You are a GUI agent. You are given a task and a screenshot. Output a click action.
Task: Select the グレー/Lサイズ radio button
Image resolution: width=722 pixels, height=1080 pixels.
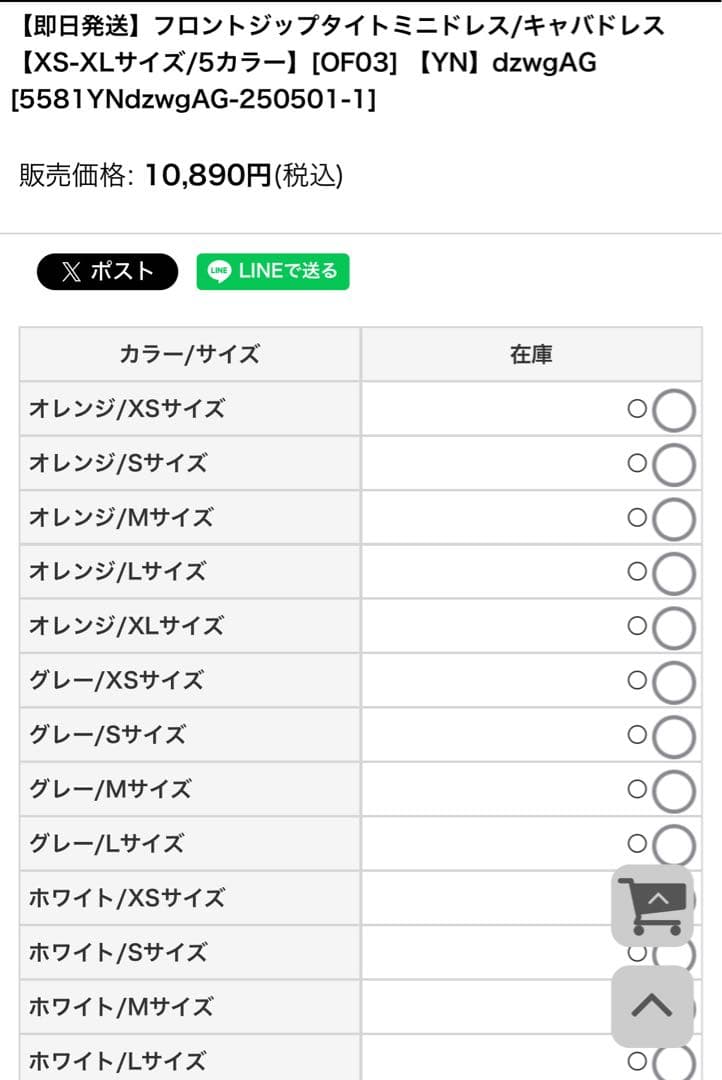(x=674, y=845)
